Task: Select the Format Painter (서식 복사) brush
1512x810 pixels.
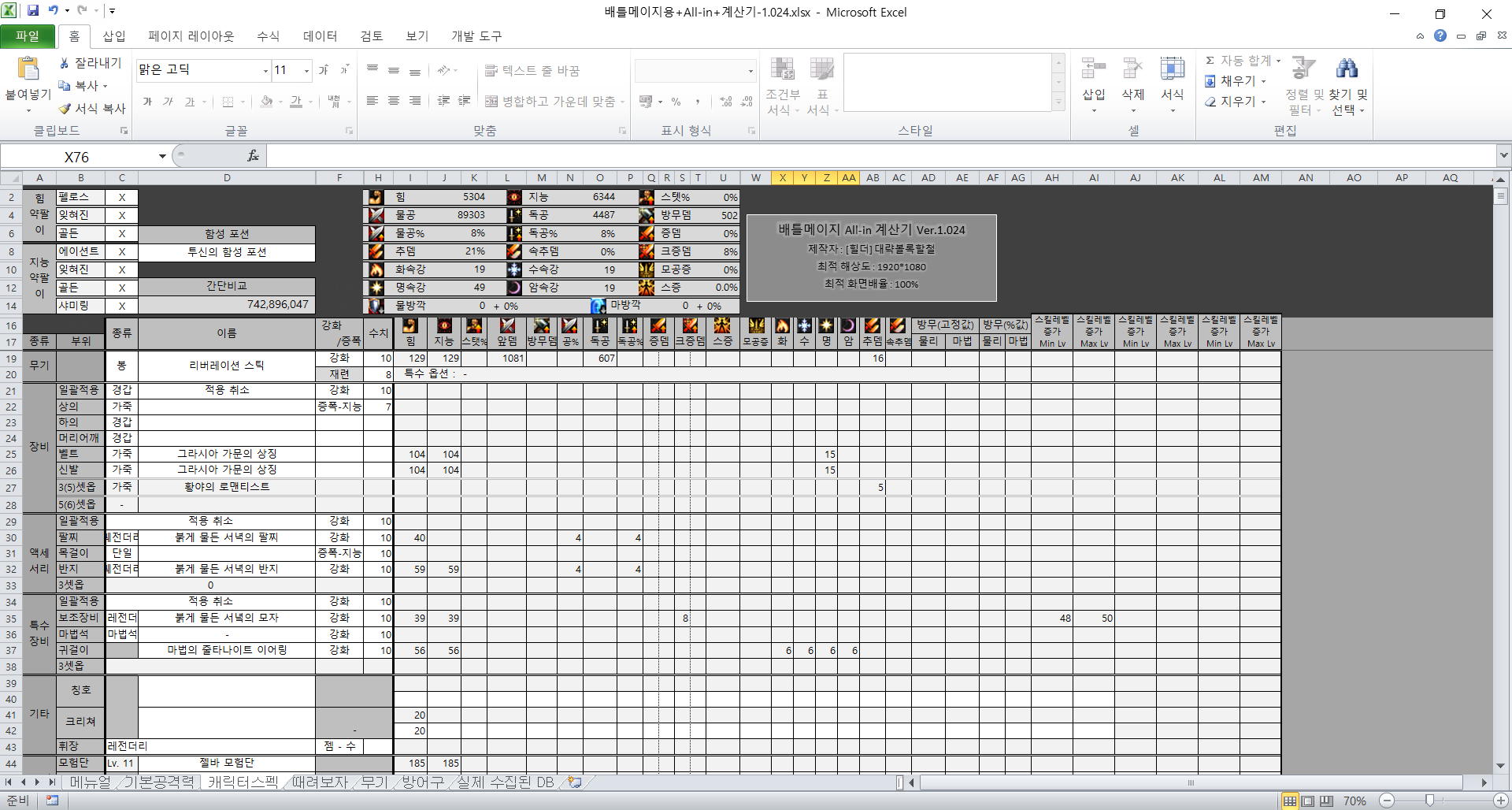Action: (x=65, y=109)
